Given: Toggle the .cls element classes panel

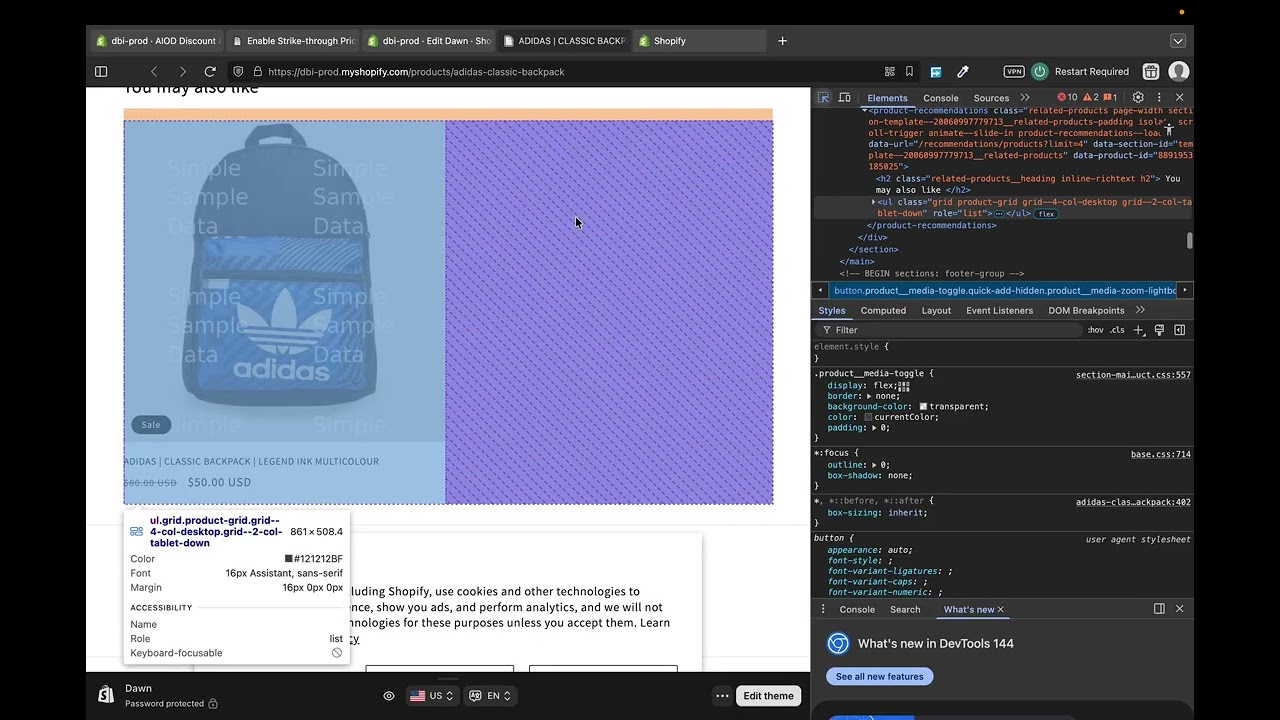Looking at the screenshot, I should tap(1117, 330).
